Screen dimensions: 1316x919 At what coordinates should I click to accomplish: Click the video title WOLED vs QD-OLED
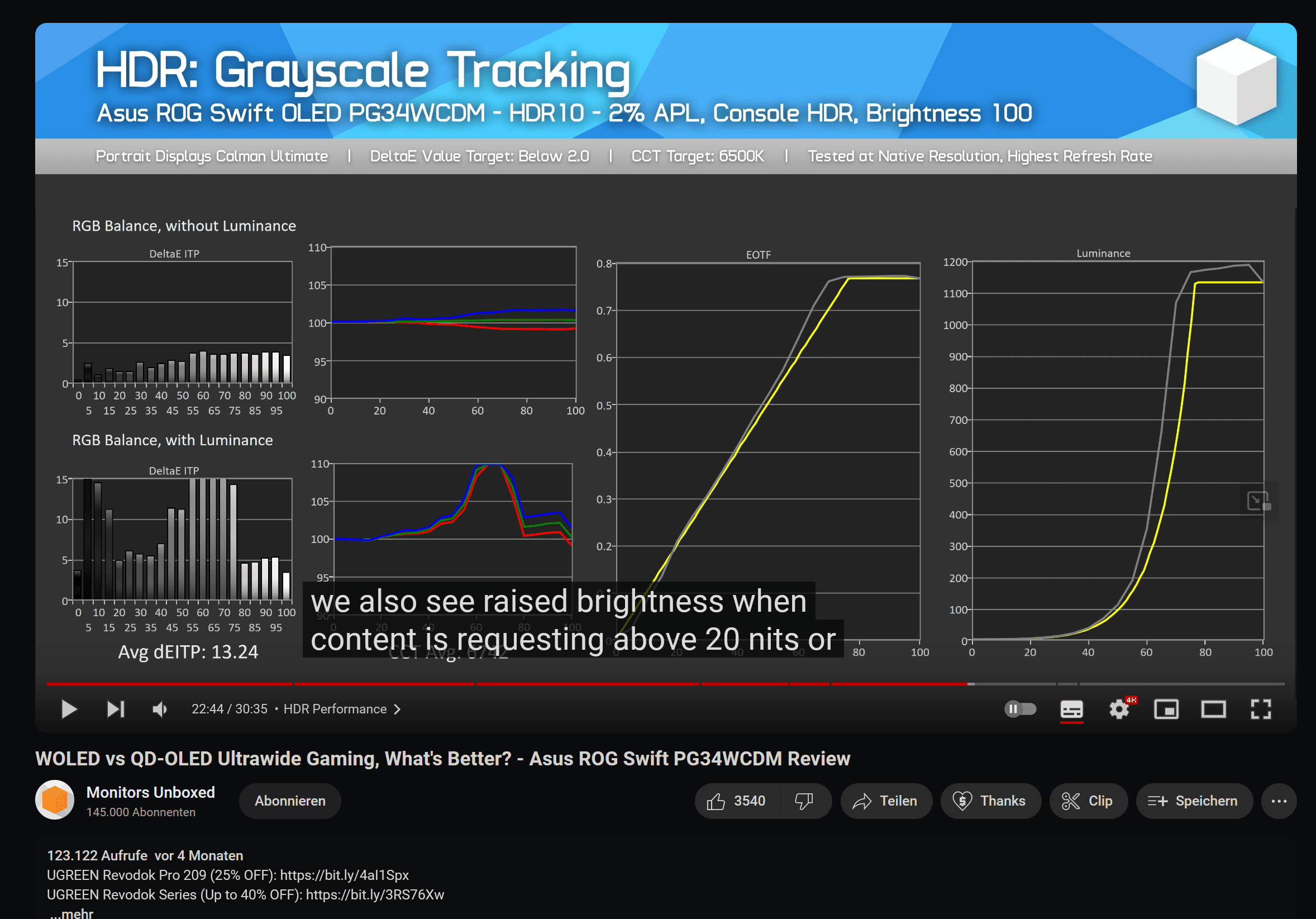pyautogui.click(x=442, y=759)
